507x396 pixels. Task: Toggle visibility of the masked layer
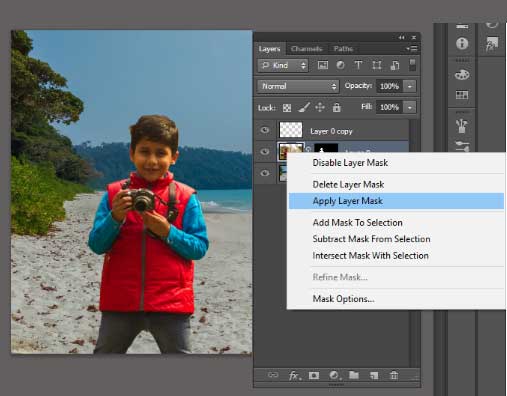(x=265, y=152)
